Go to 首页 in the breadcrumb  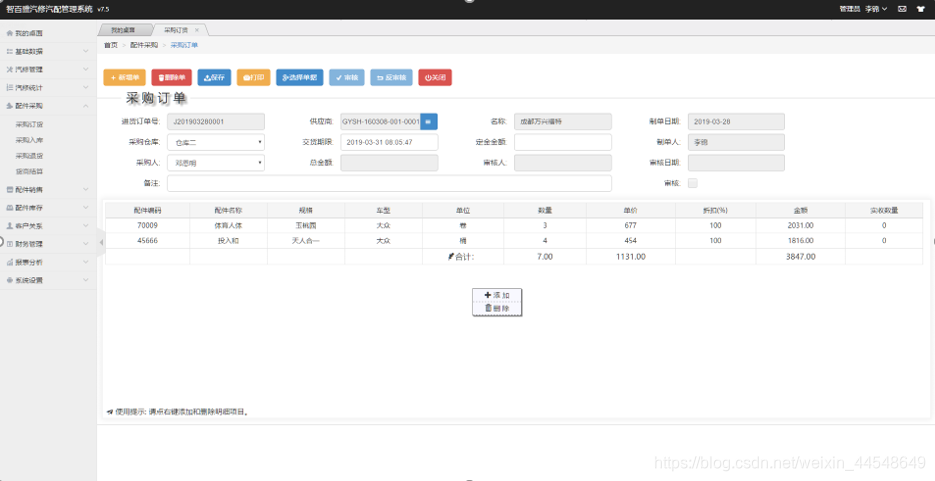tap(111, 45)
